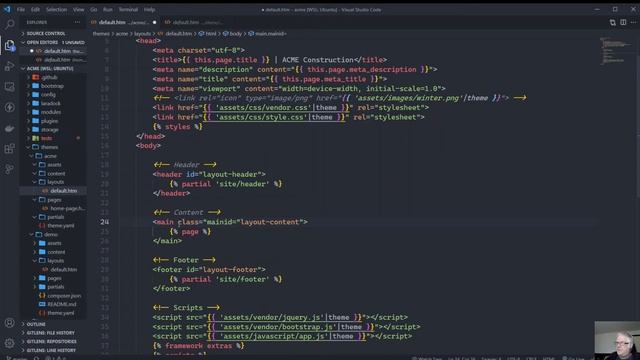Click the themes breadcrumb

(101, 33)
